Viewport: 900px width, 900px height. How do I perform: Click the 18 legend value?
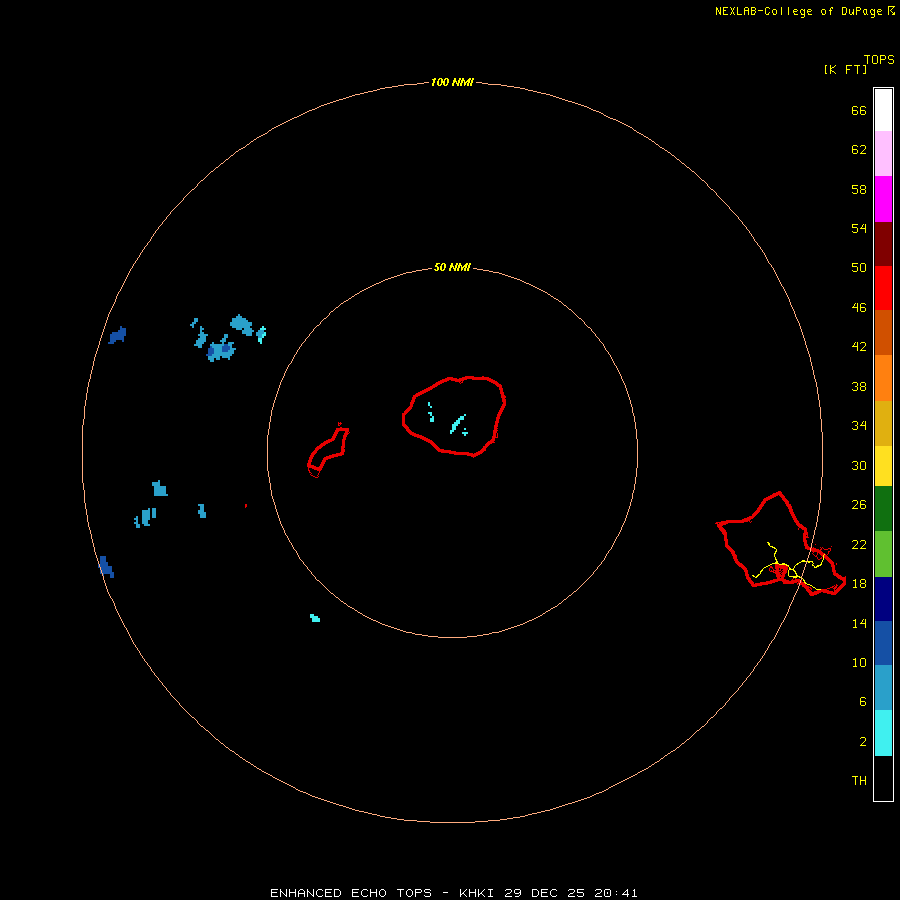click(859, 584)
